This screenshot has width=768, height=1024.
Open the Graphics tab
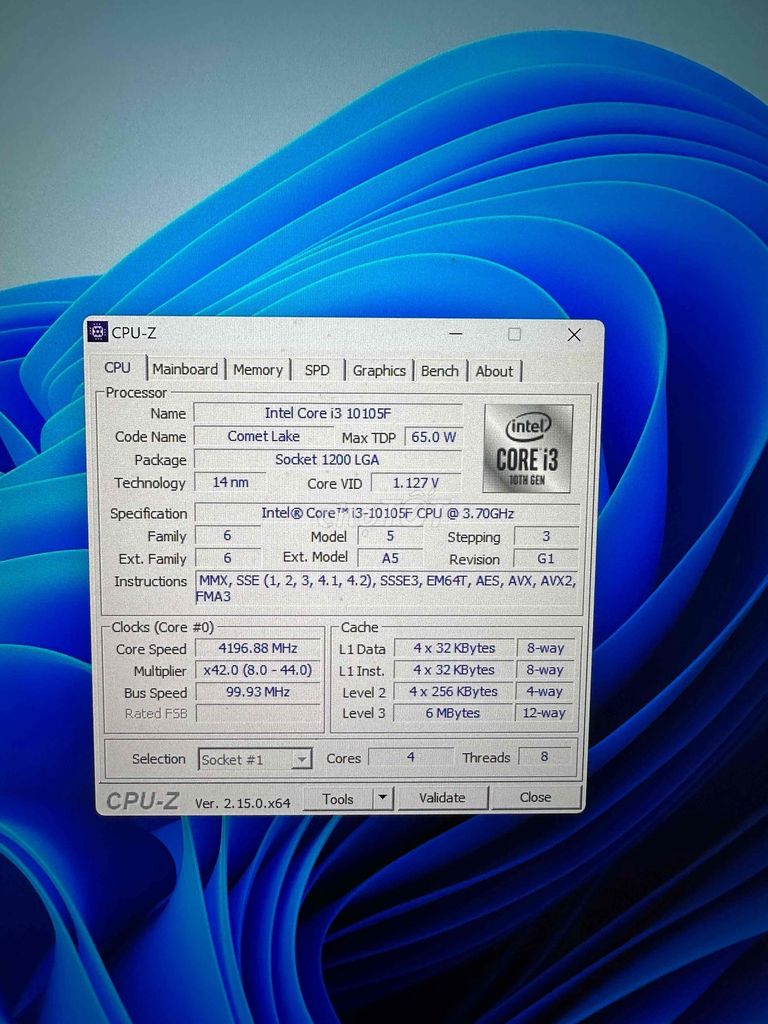(379, 371)
